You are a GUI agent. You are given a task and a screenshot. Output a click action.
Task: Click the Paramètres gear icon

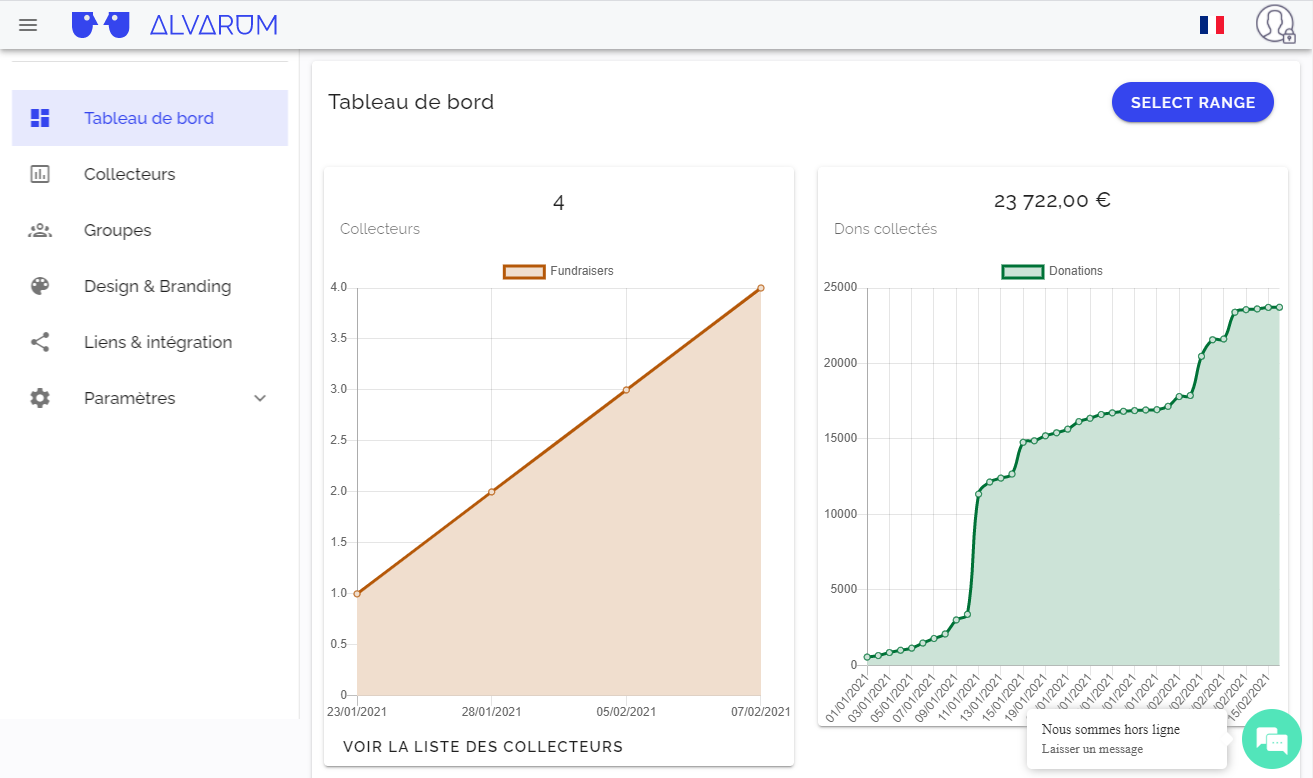(x=40, y=398)
